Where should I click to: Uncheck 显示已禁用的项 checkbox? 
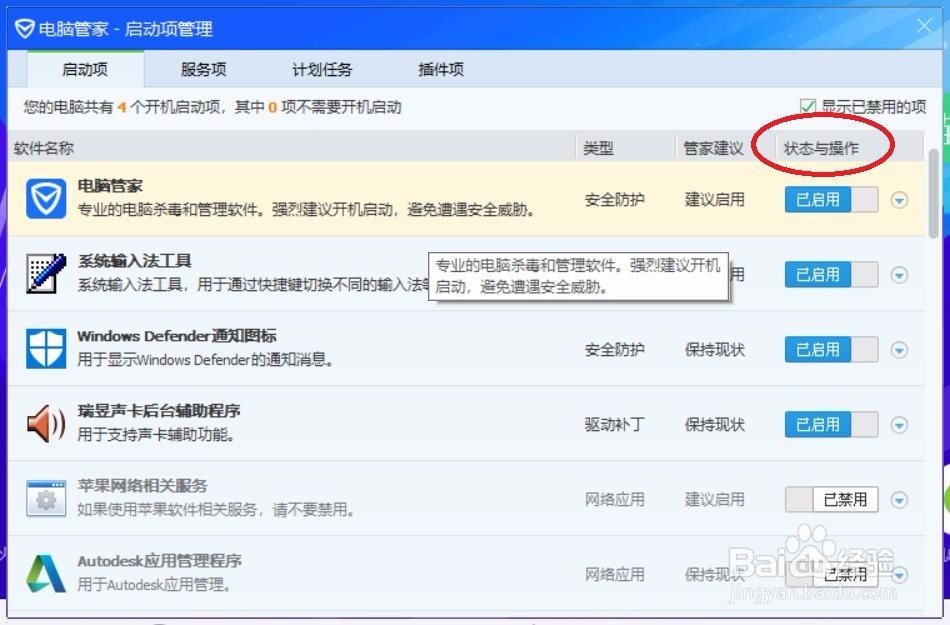pos(808,107)
